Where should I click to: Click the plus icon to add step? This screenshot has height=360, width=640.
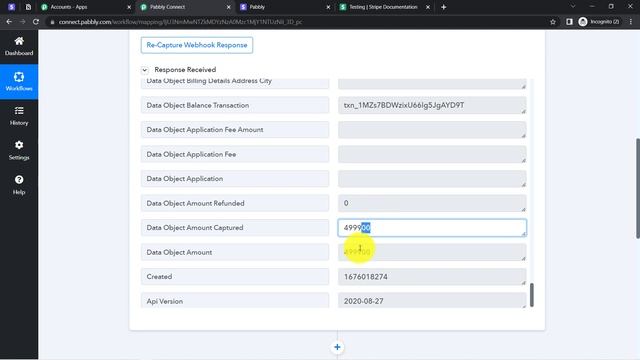(337, 347)
